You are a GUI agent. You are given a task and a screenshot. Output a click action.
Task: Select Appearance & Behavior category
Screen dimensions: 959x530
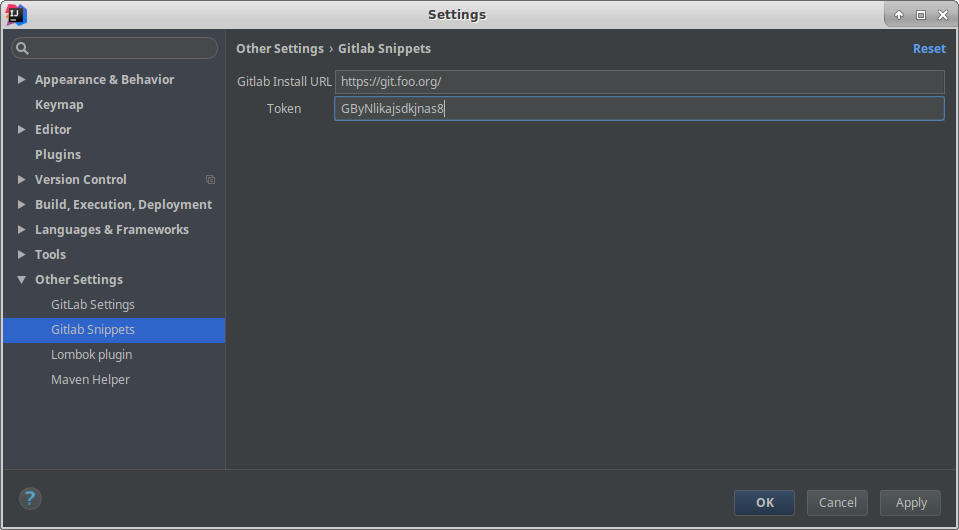point(105,79)
